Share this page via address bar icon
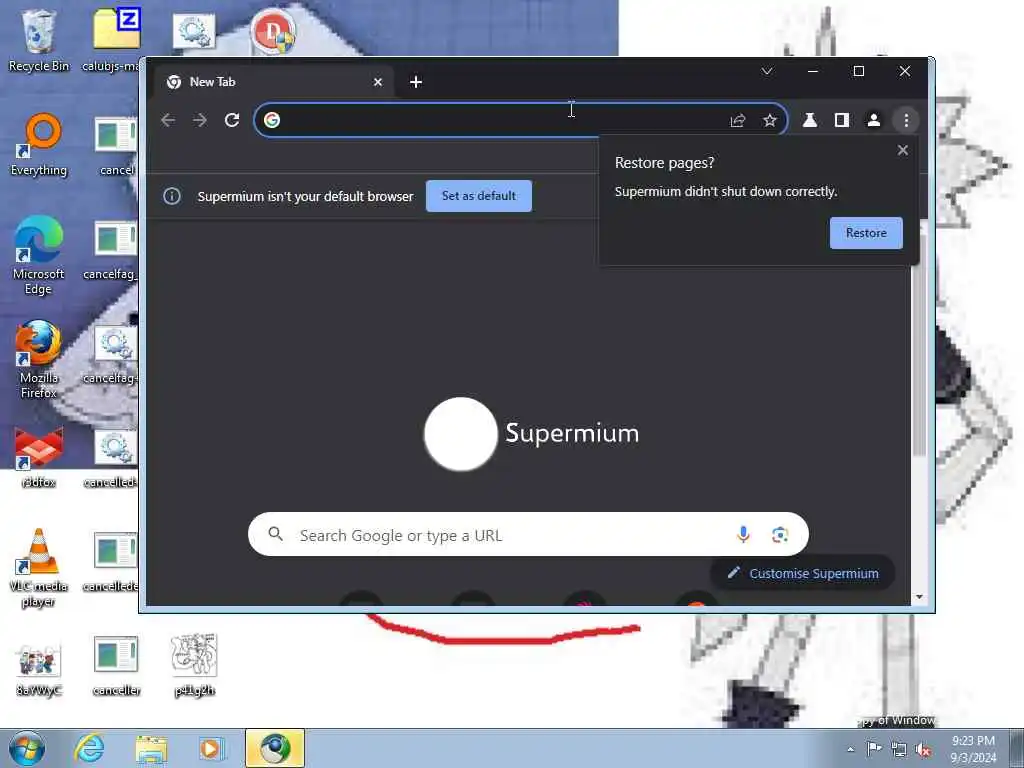The image size is (1024, 768). 737,120
